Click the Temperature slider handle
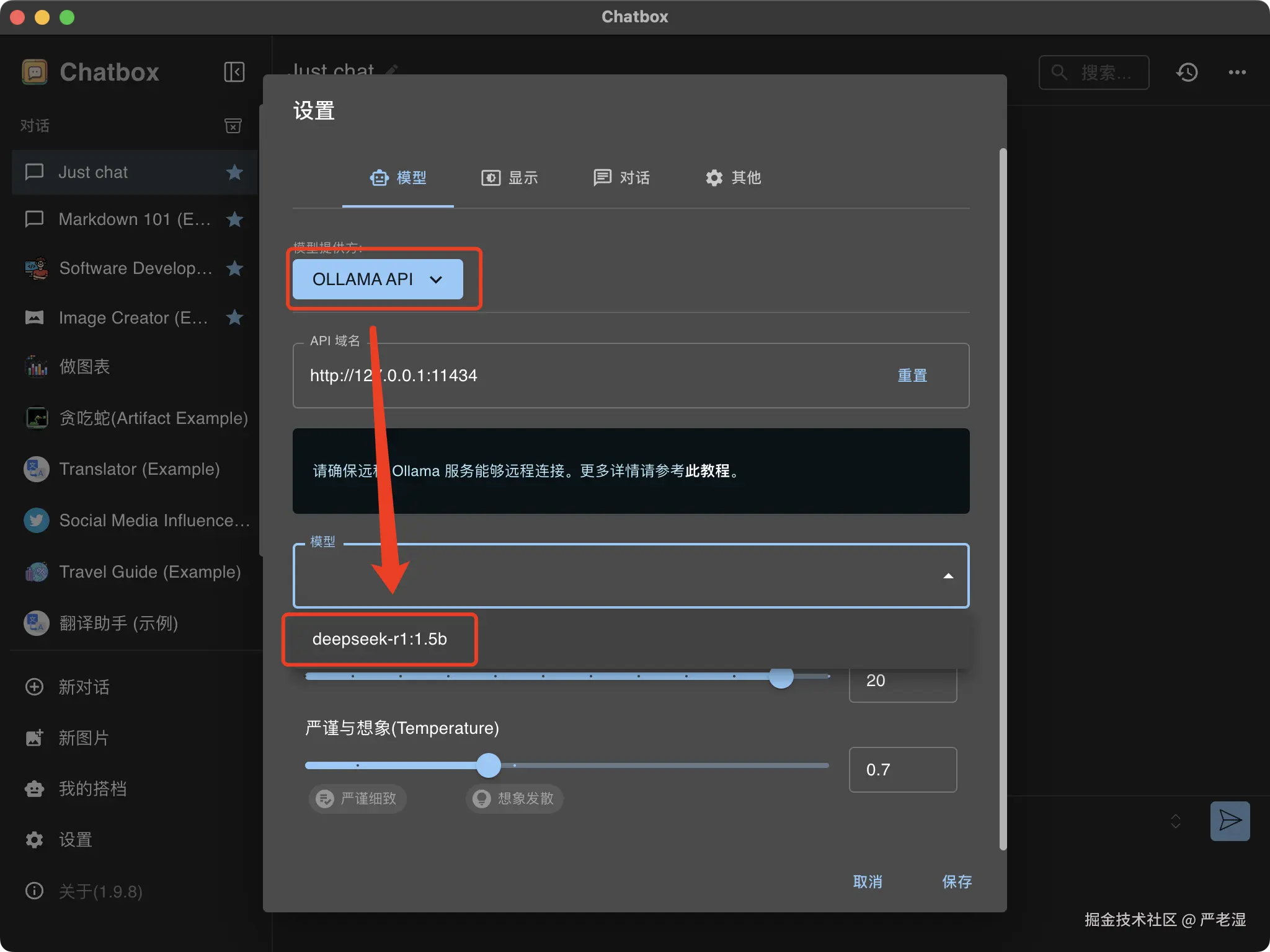 coord(489,765)
